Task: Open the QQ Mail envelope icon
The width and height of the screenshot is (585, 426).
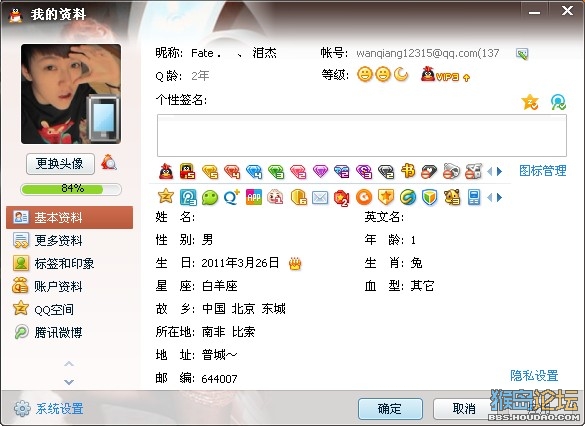Action: [x=320, y=197]
